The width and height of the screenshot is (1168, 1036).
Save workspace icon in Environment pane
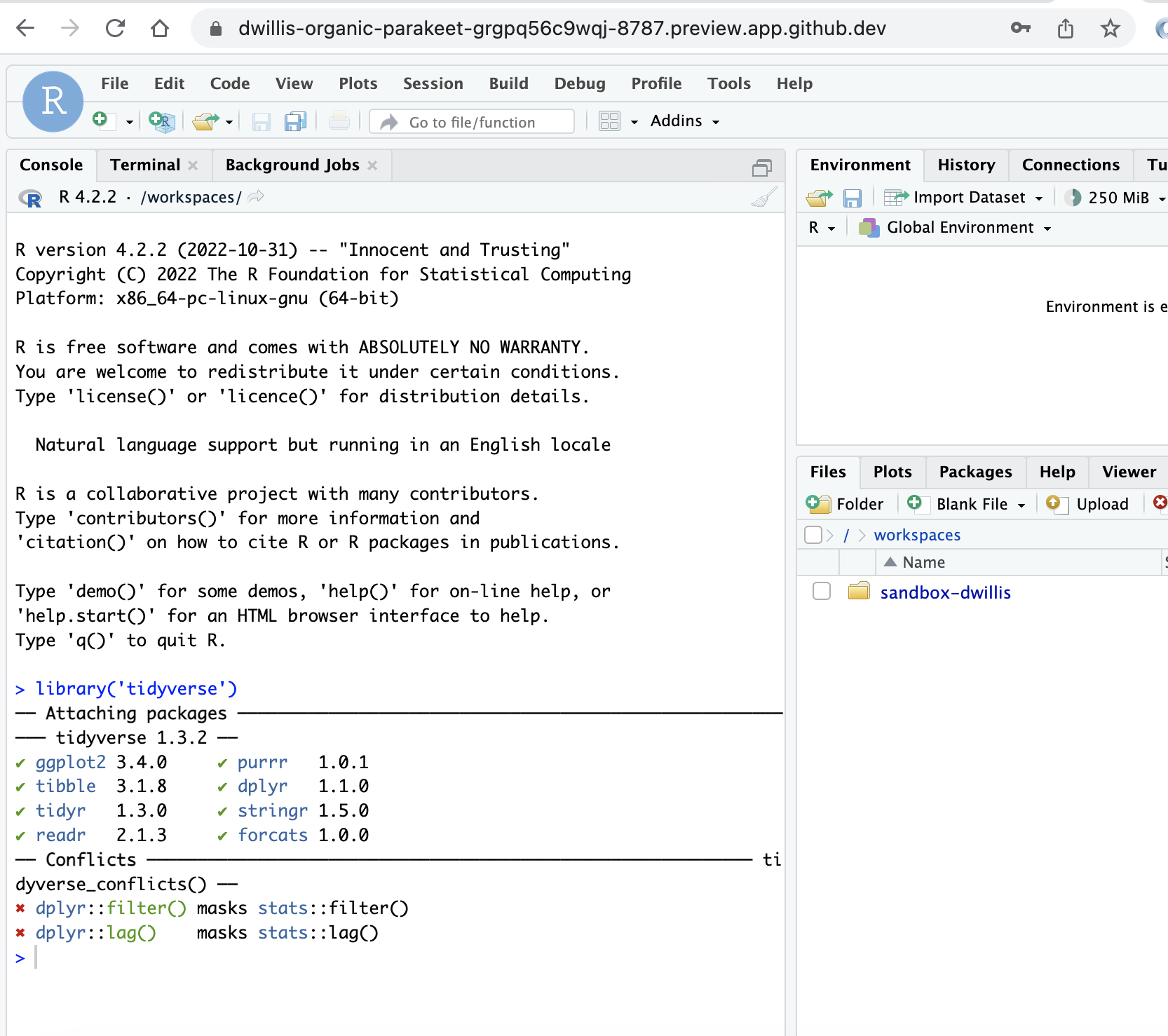(x=852, y=198)
